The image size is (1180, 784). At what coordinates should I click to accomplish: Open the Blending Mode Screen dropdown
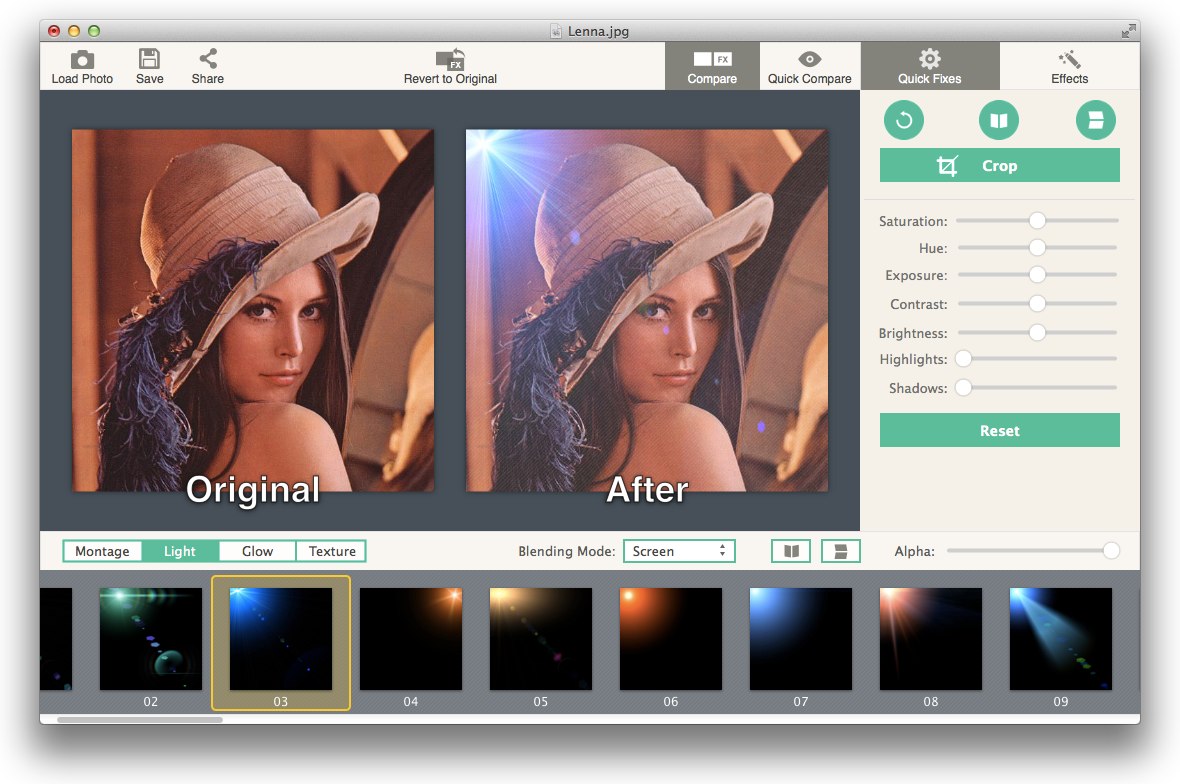[x=679, y=552]
